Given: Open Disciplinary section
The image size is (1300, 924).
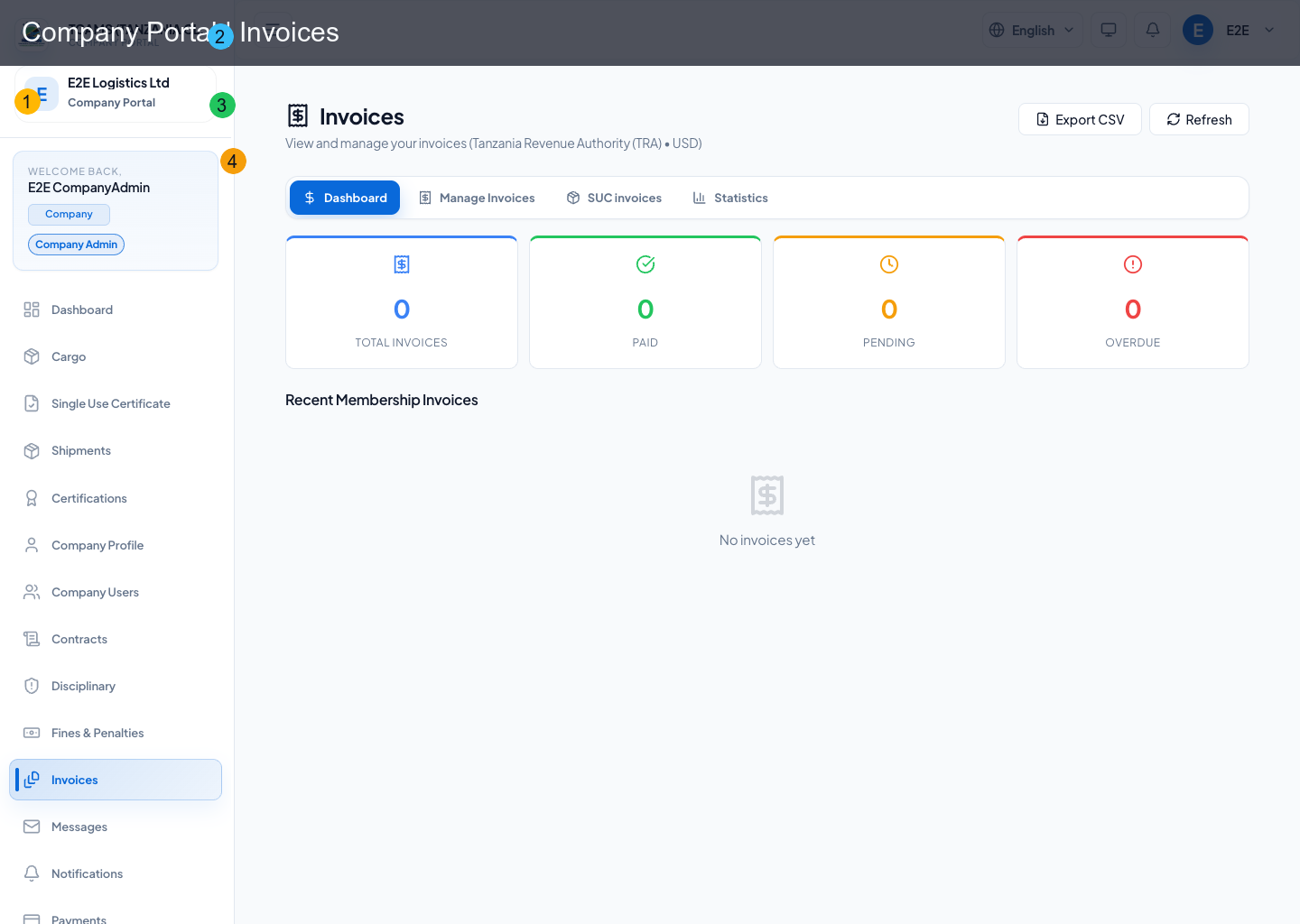Looking at the screenshot, I should [x=116, y=686].
